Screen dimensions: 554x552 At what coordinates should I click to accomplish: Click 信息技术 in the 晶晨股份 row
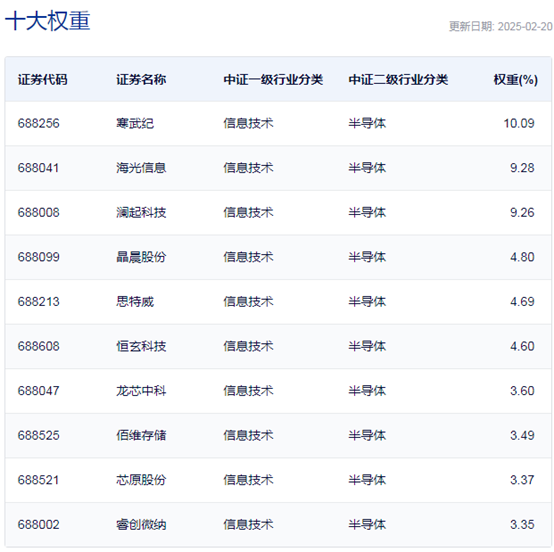(x=248, y=257)
